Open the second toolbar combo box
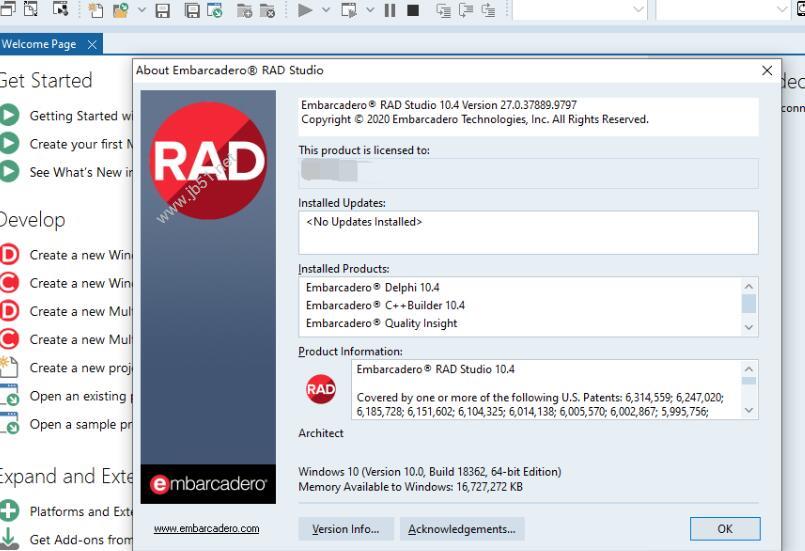Viewport: 805px width, 551px height. [x=723, y=10]
